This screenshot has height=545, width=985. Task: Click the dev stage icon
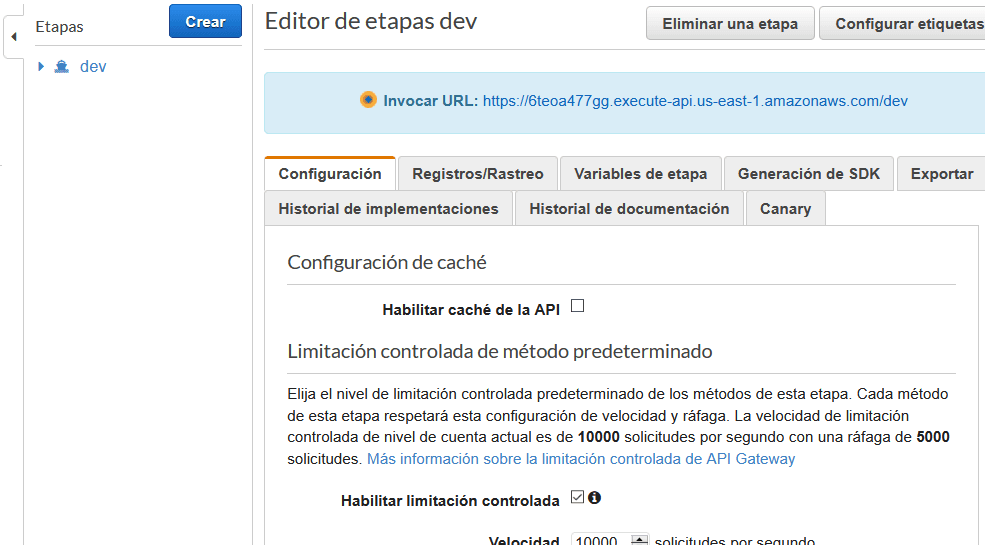pyautogui.click(x=61, y=67)
